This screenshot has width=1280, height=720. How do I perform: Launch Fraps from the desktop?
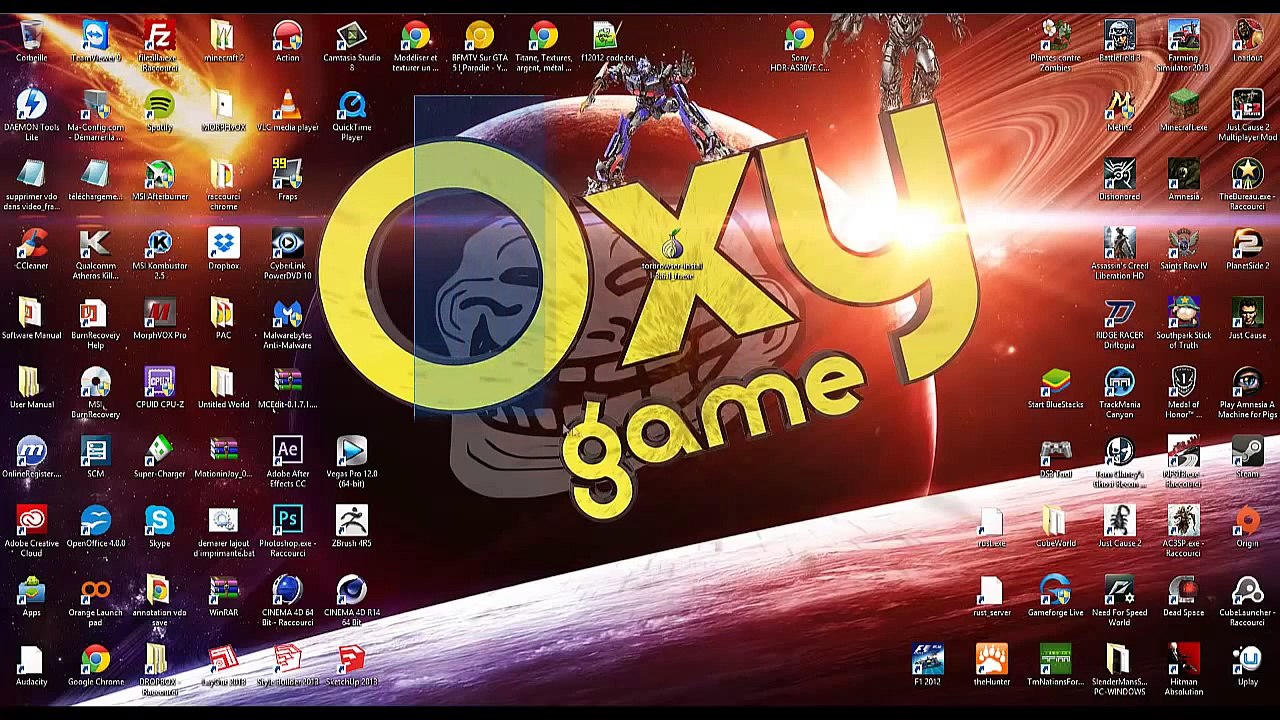(287, 175)
